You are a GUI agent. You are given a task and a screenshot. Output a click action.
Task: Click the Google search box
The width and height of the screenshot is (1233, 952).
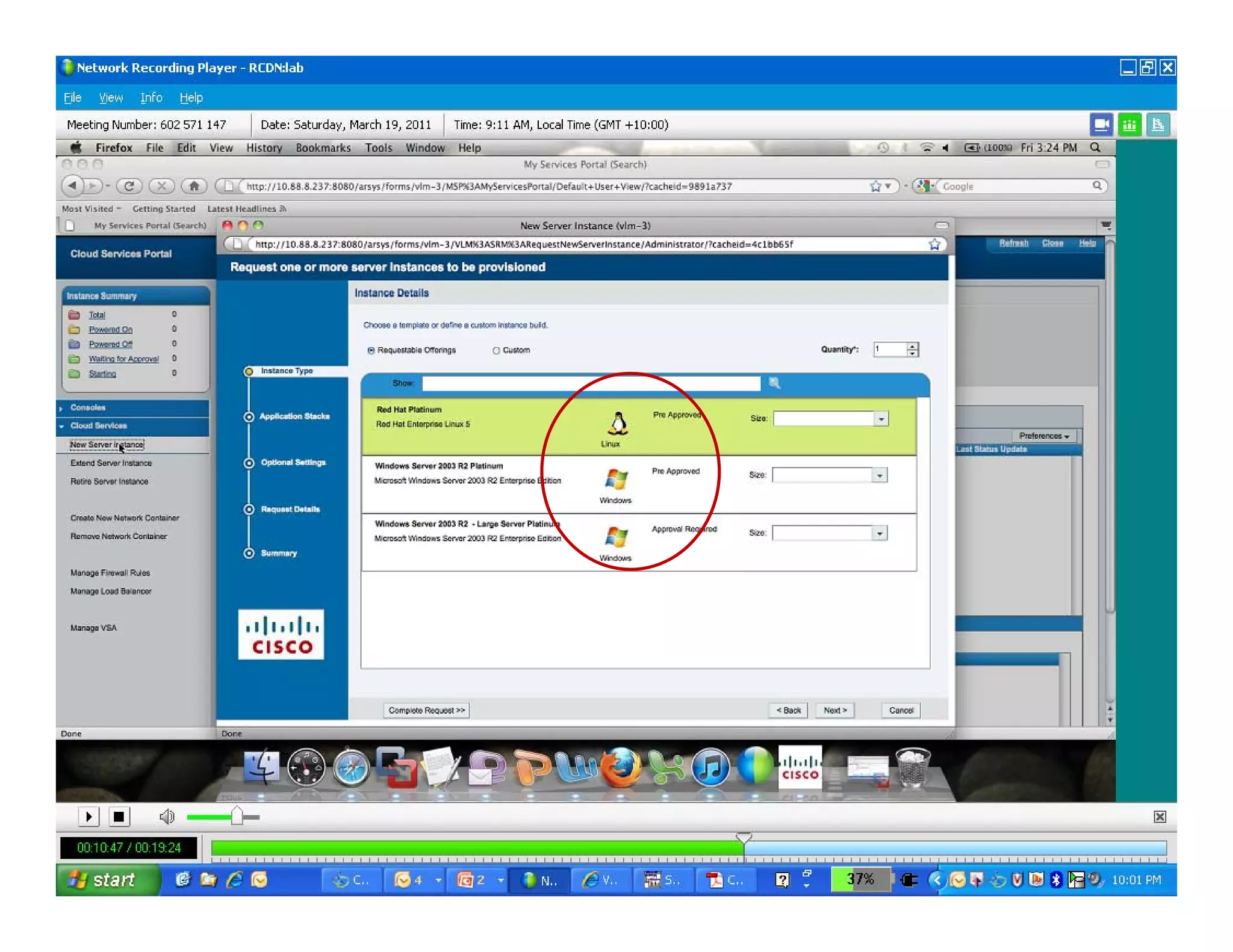tap(1017, 187)
